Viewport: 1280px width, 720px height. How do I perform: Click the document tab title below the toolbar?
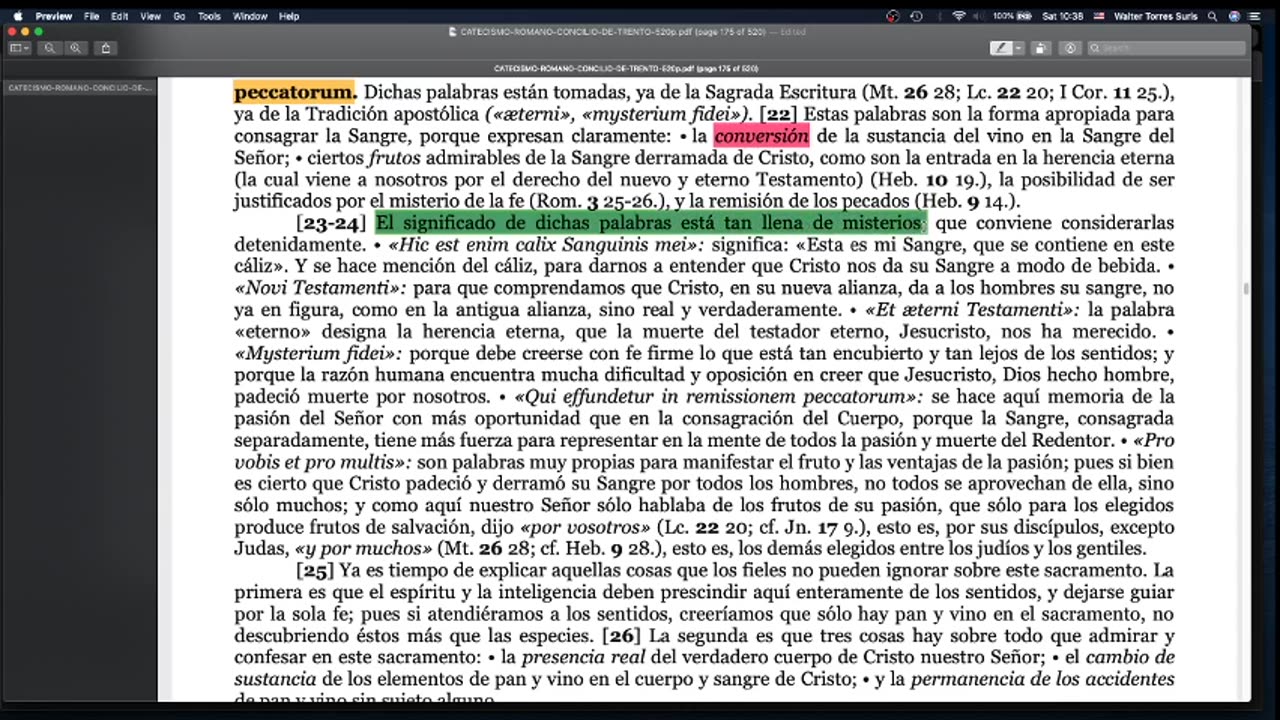click(626, 69)
